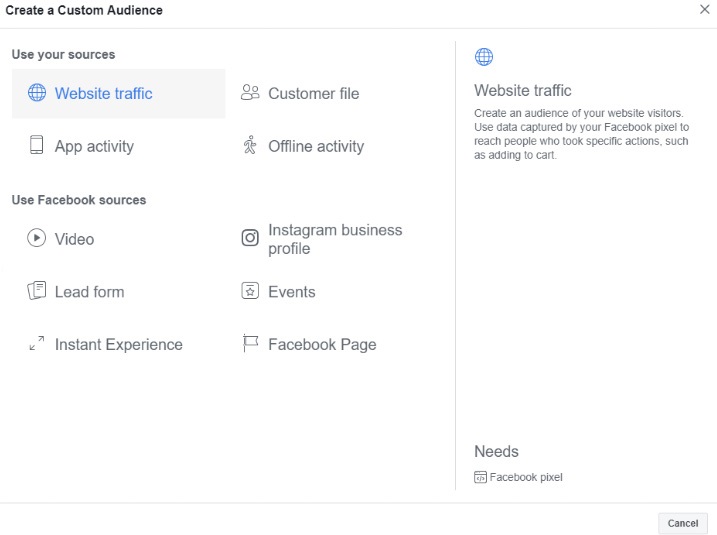Click the Events star calendar icon
717x535 pixels.
pyautogui.click(x=250, y=290)
